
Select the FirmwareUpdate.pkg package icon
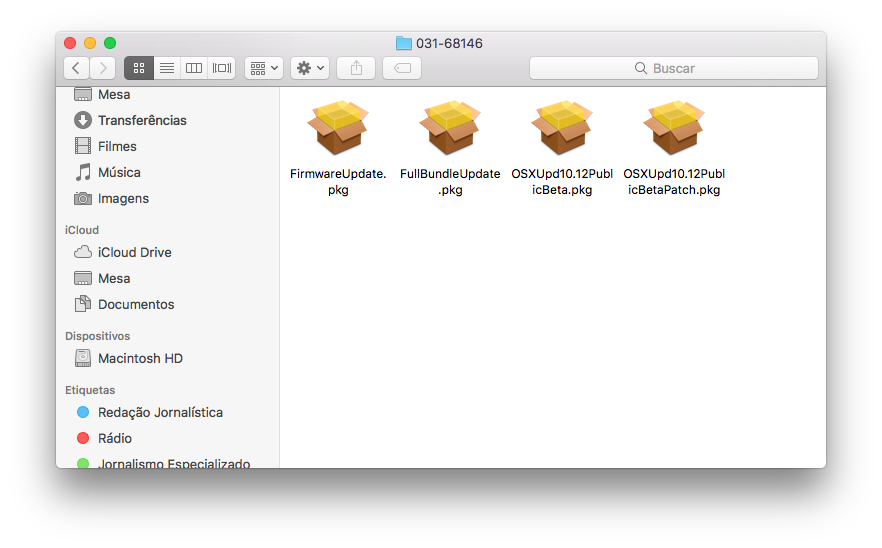pyautogui.click(x=338, y=127)
